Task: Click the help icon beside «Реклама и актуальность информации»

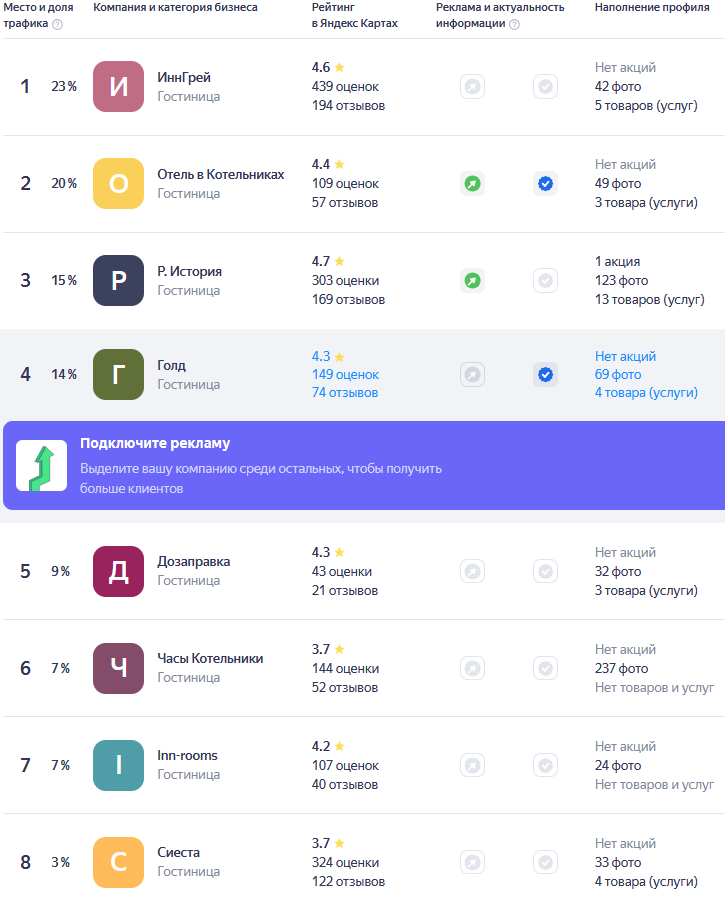Action: [514, 24]
